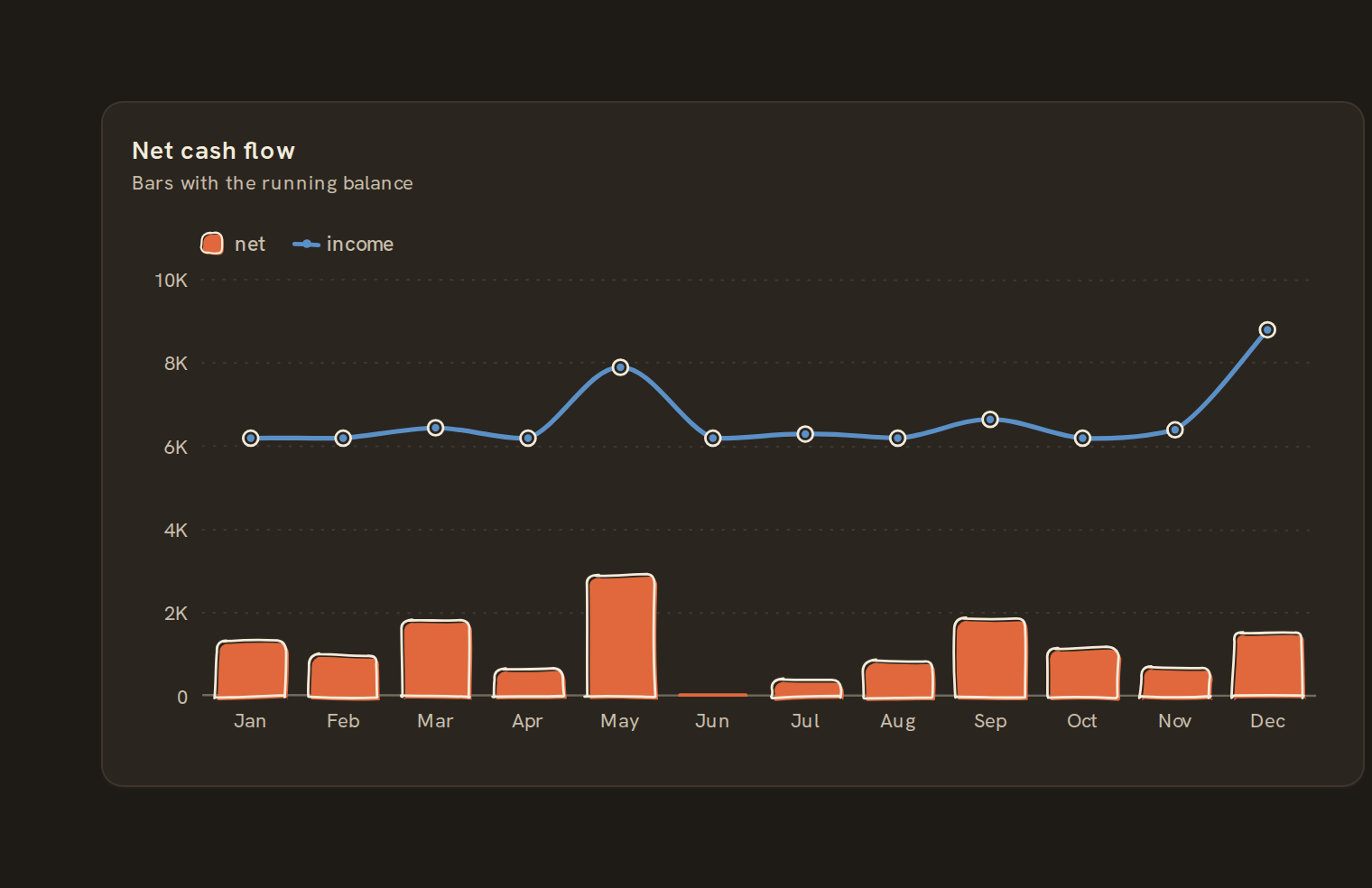Select the July net bar
This screenshot has height=888, width=1372.
tap(806, 689)
